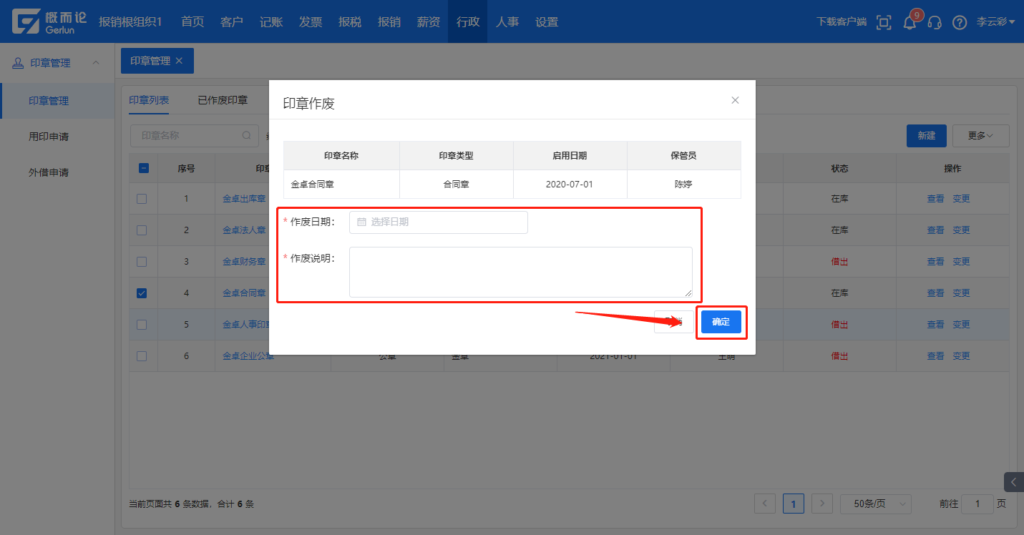Click 下载客户端 link in header

click(x=841, y=22)
